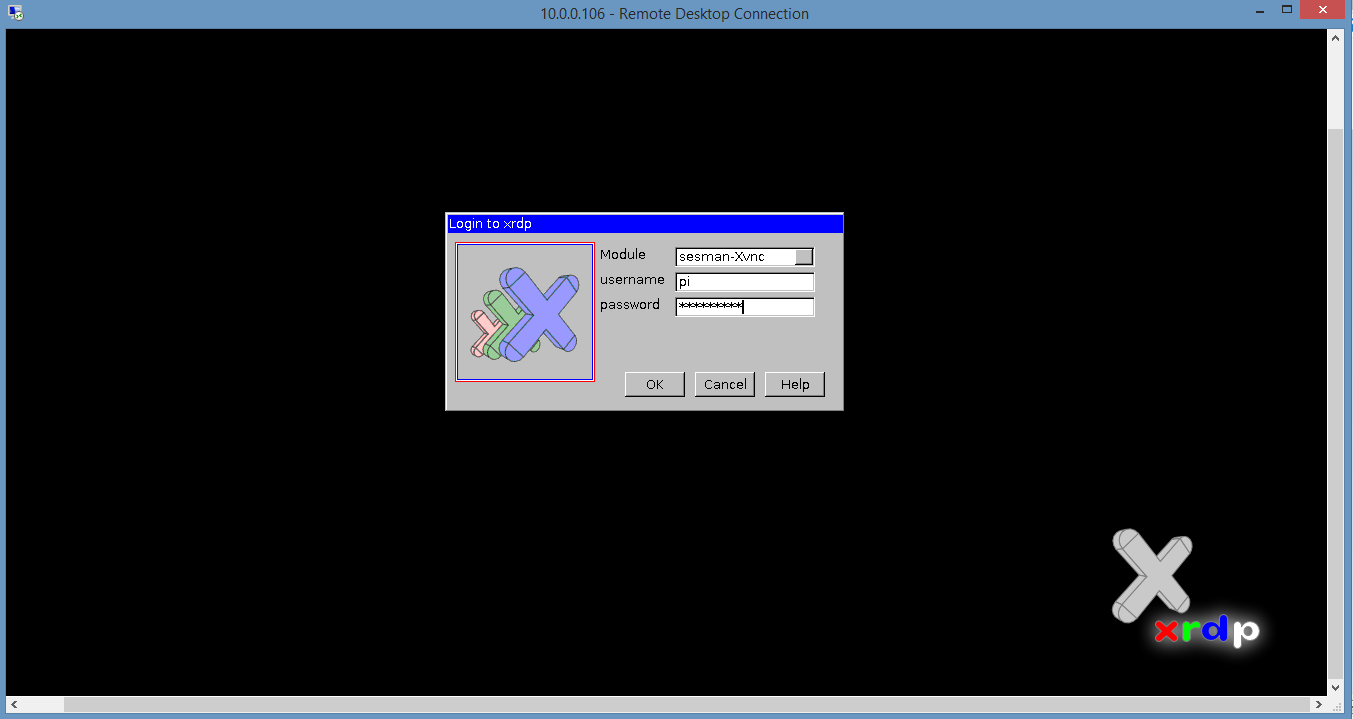The width and height of the screenshot is (1353, 719).
Task: Focus the username input field
Action: [x=745, y=282]
